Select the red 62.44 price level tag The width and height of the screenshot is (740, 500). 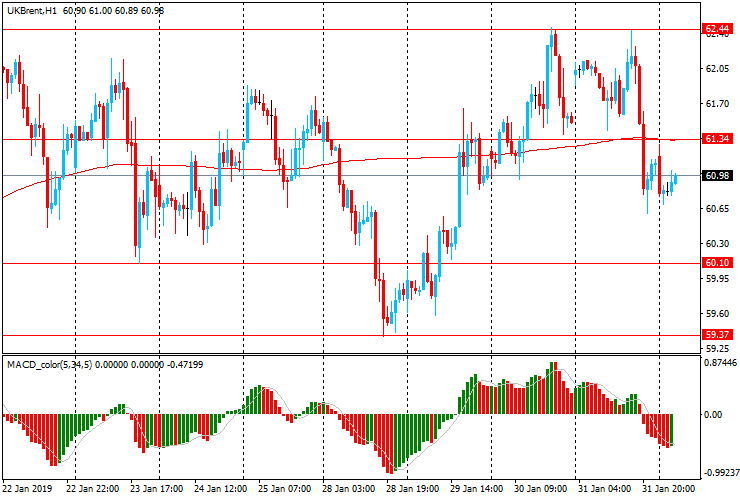(x=715, y=29)
